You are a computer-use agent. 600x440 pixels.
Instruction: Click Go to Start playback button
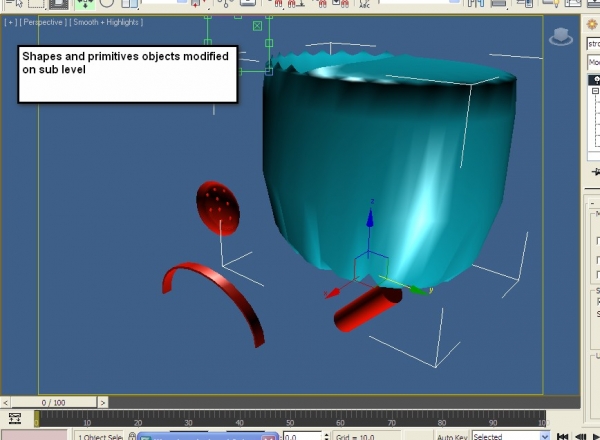(562, 436)
